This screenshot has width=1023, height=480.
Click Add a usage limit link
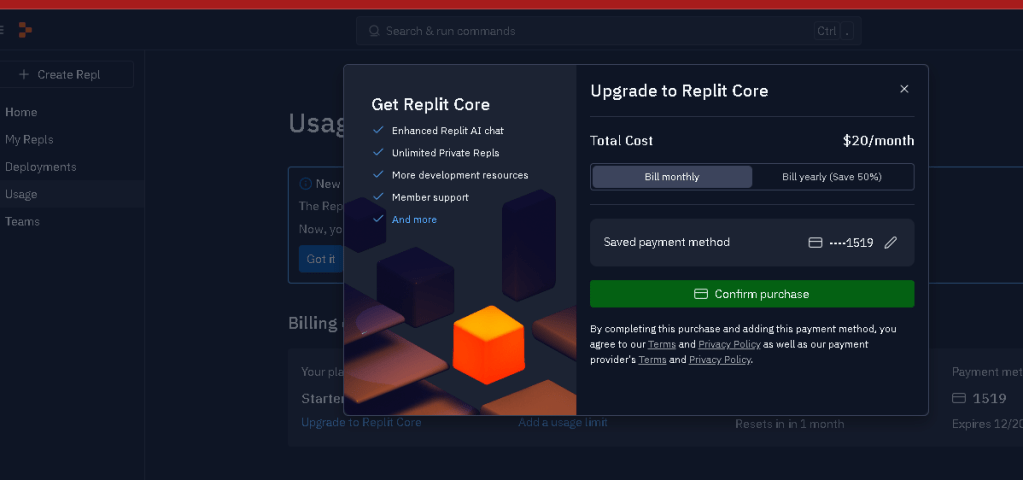coord(563,423)
